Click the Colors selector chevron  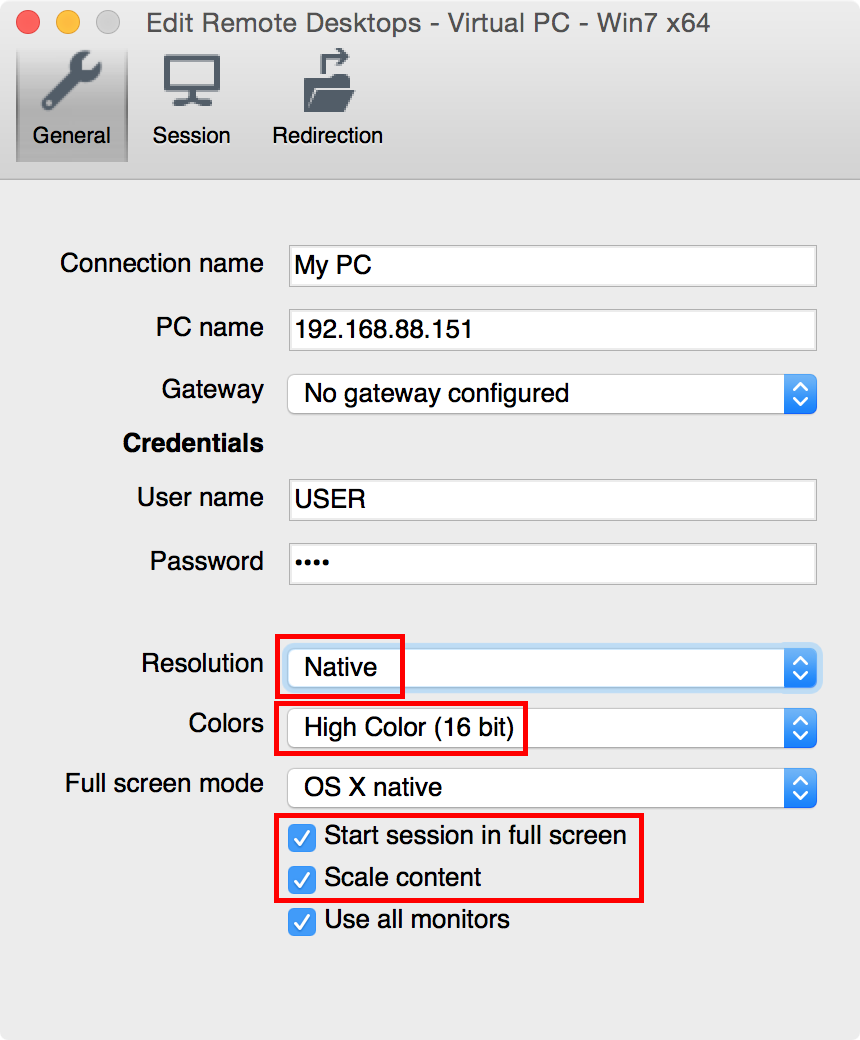tap(799, 728)
